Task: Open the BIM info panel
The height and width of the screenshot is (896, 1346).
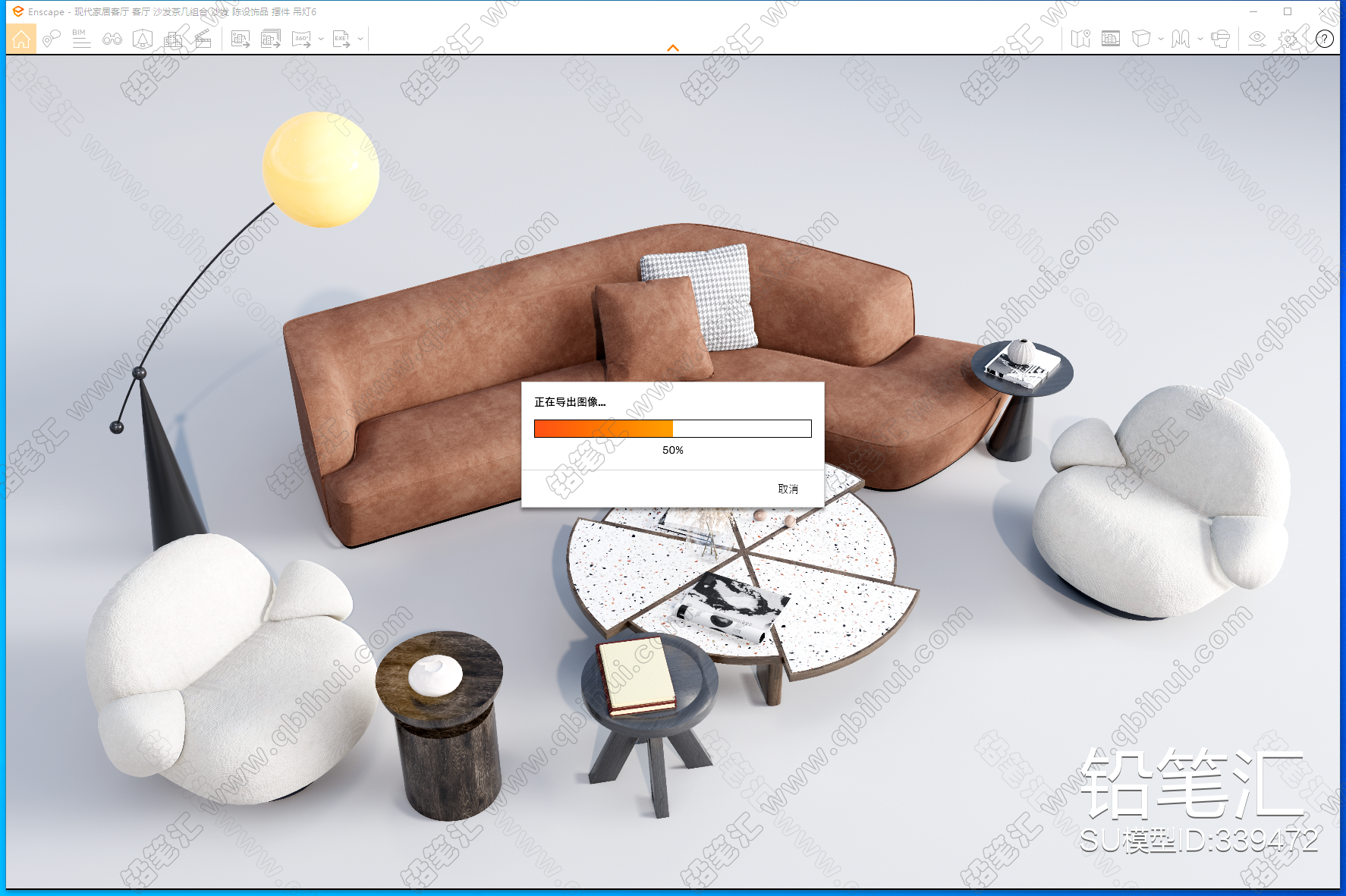Action: (x=81, y=39)
